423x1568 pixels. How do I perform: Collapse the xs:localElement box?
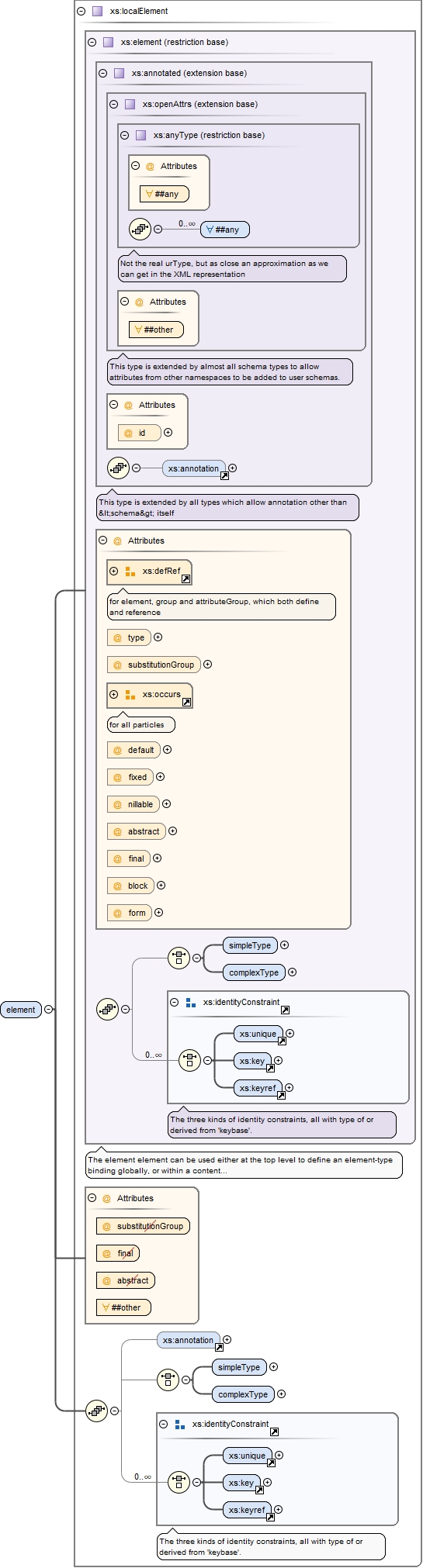81,11
